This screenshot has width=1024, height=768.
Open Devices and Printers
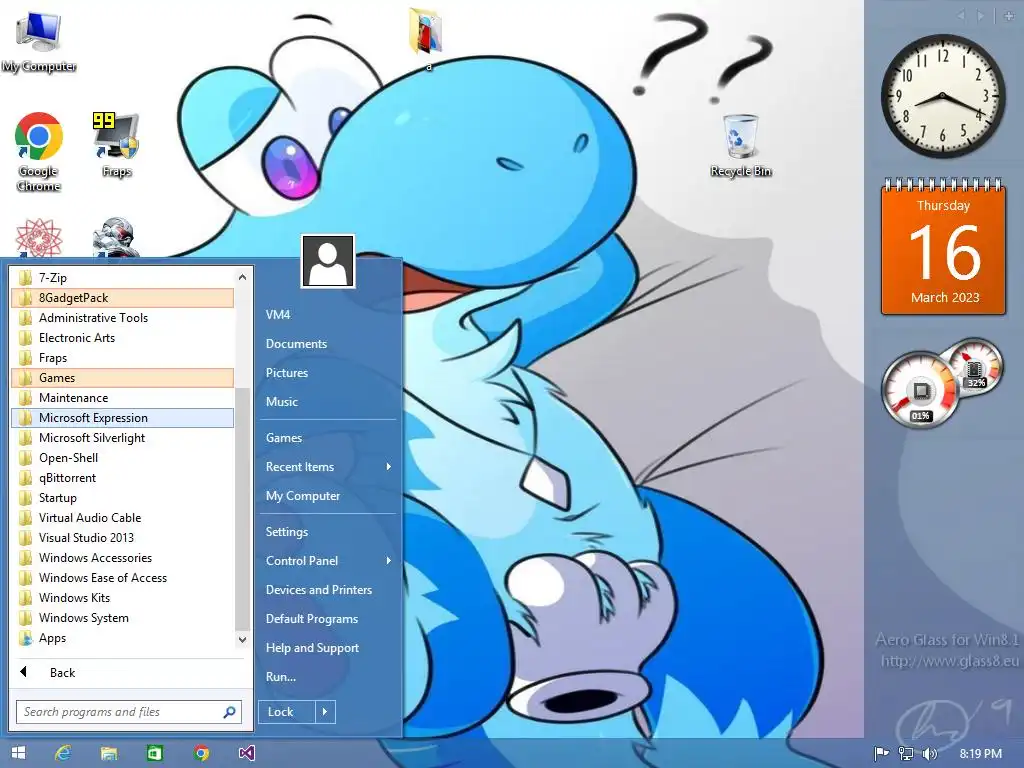pyautogui.click(x=319, y=590)
